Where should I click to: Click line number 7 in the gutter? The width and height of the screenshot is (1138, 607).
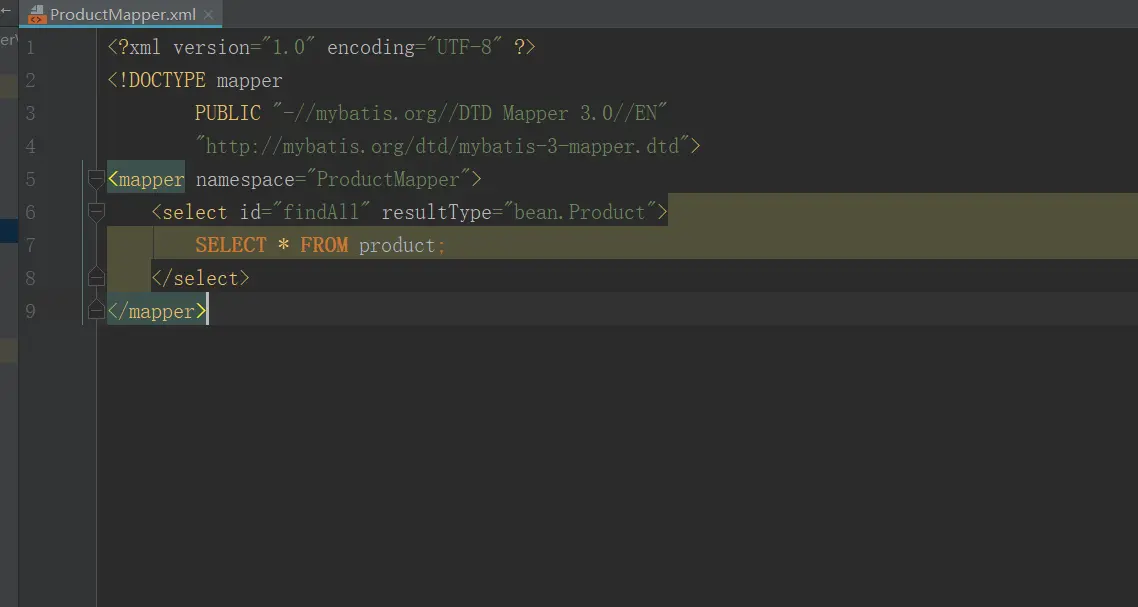(x=30, y=245)
